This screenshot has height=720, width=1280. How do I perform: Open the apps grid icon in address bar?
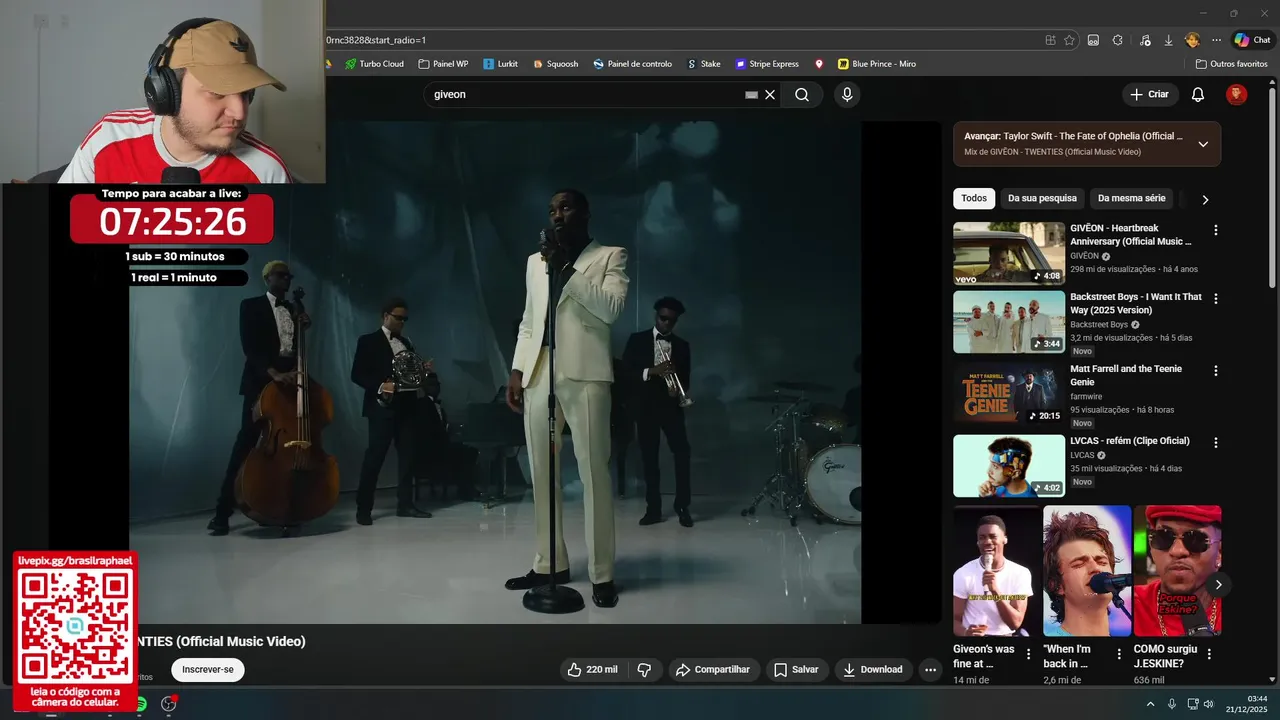point(1050,40)
